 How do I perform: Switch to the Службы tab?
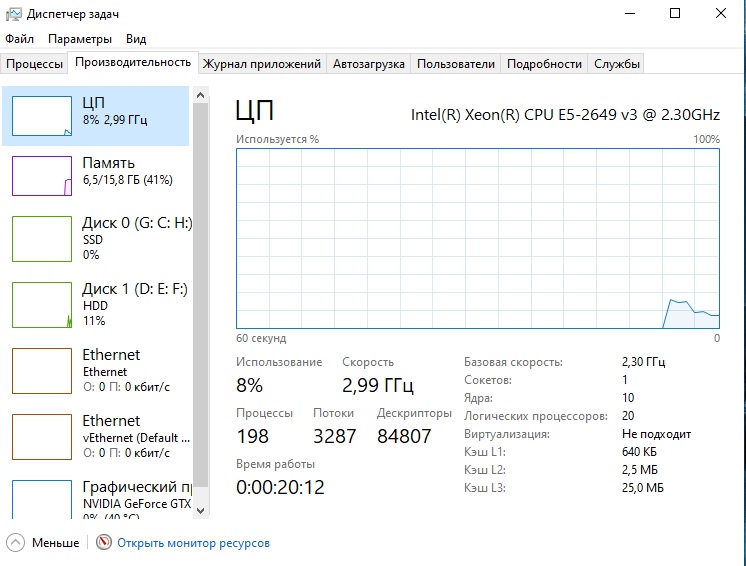point(617,64)
